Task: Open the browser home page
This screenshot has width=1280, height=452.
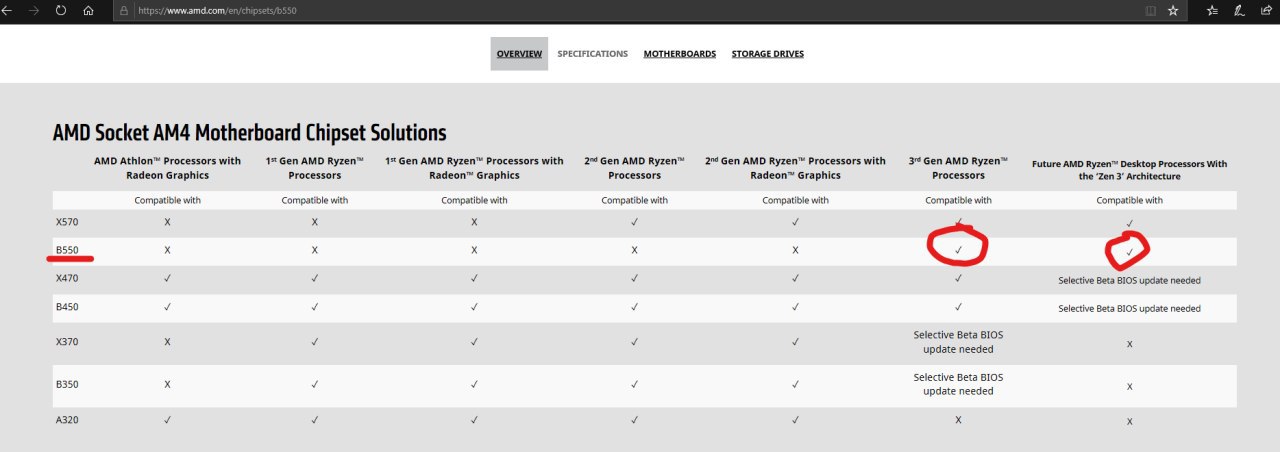Action: coord(88,10)
